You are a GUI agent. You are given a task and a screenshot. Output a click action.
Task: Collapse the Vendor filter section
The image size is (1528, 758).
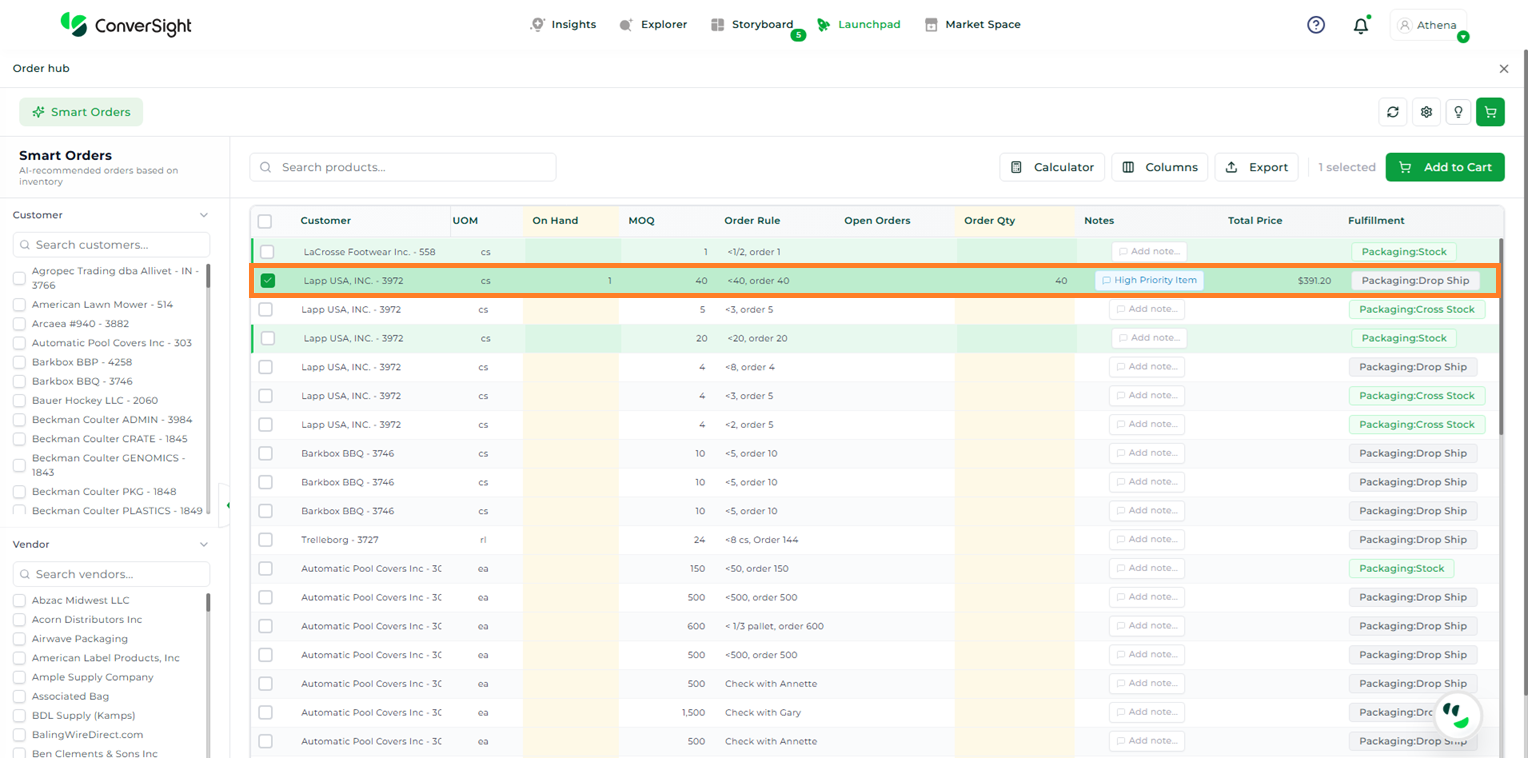point(204,545)
